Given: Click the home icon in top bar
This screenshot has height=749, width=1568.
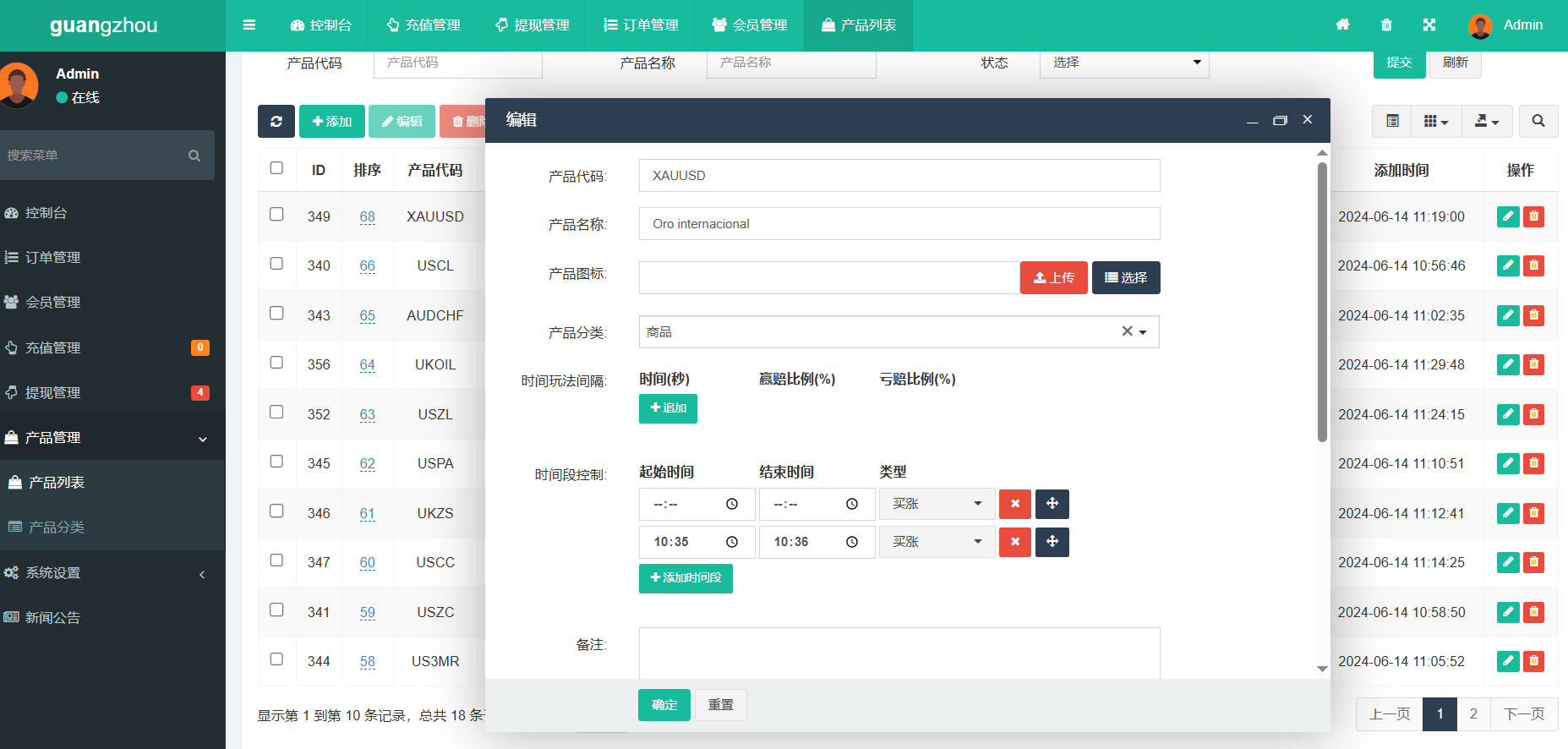Looking at the screenshot, I should pos(1342,25).
